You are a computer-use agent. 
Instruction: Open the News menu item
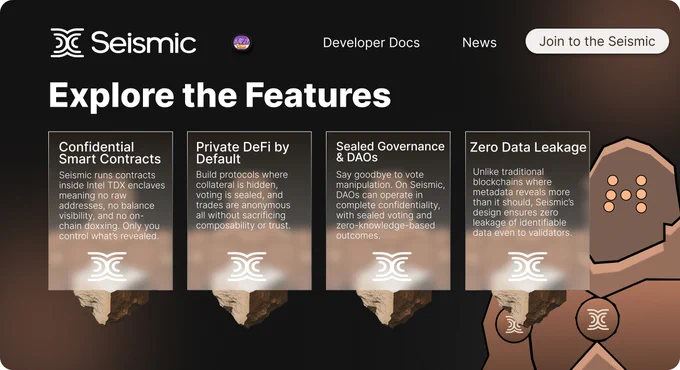479,43
